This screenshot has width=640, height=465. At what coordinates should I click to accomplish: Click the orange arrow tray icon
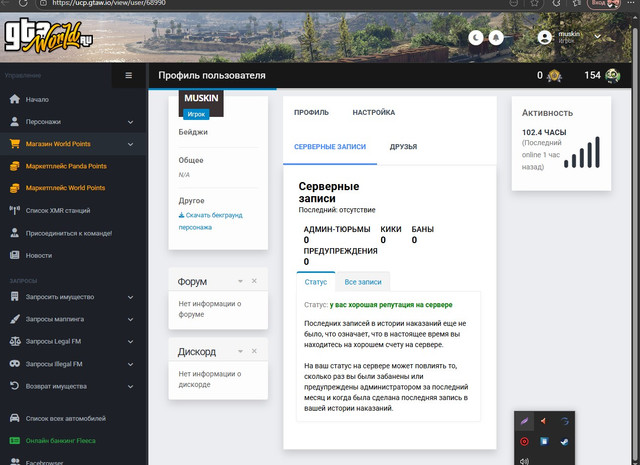tap(544, 421)
